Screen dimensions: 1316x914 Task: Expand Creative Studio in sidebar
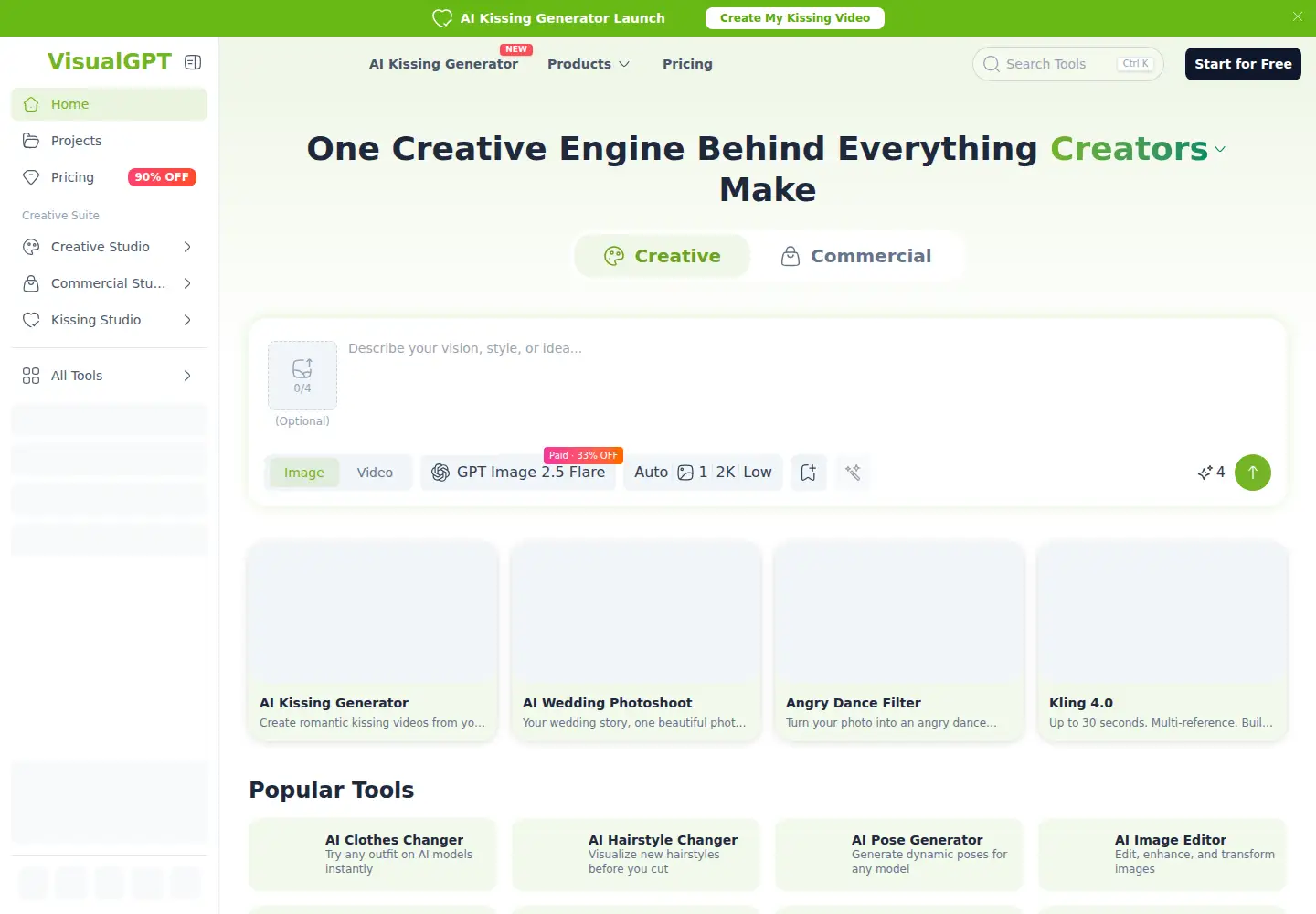[109, 247]
